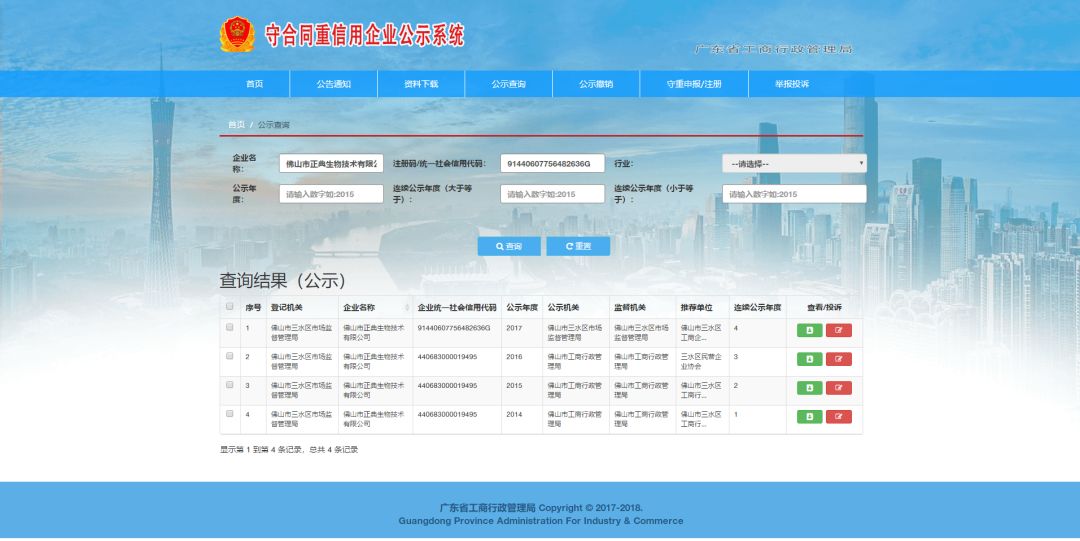Click the 企业统一社会信用代码 column header

coord(457,307)
